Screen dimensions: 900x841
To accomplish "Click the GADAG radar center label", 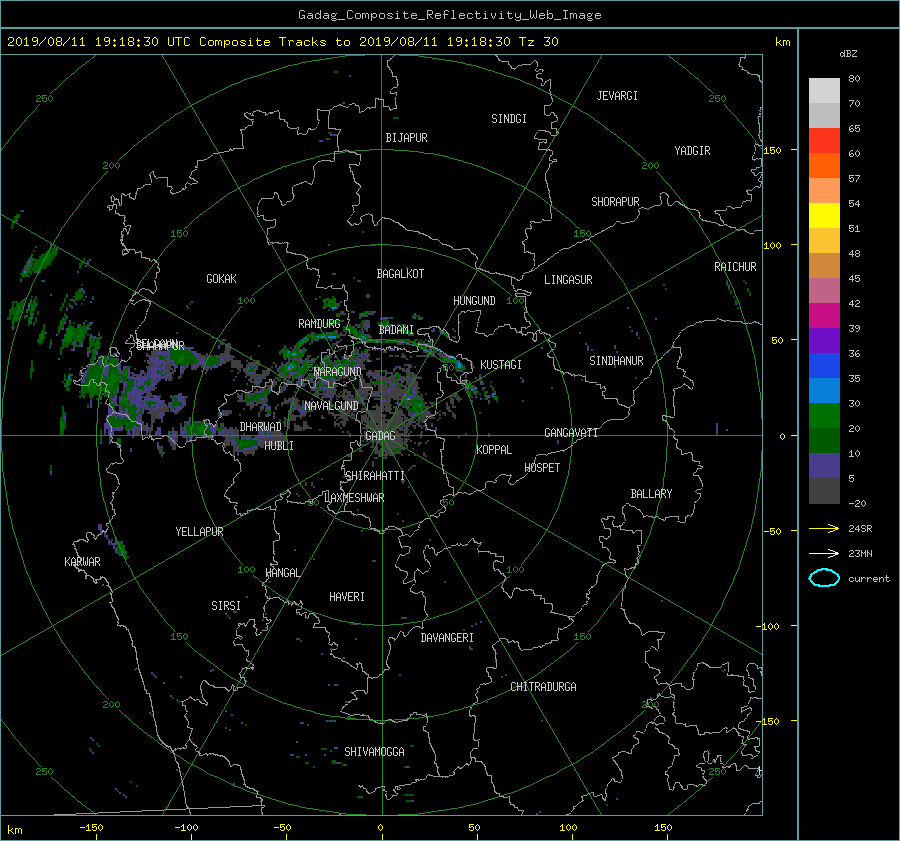I will tap(380, 436).
